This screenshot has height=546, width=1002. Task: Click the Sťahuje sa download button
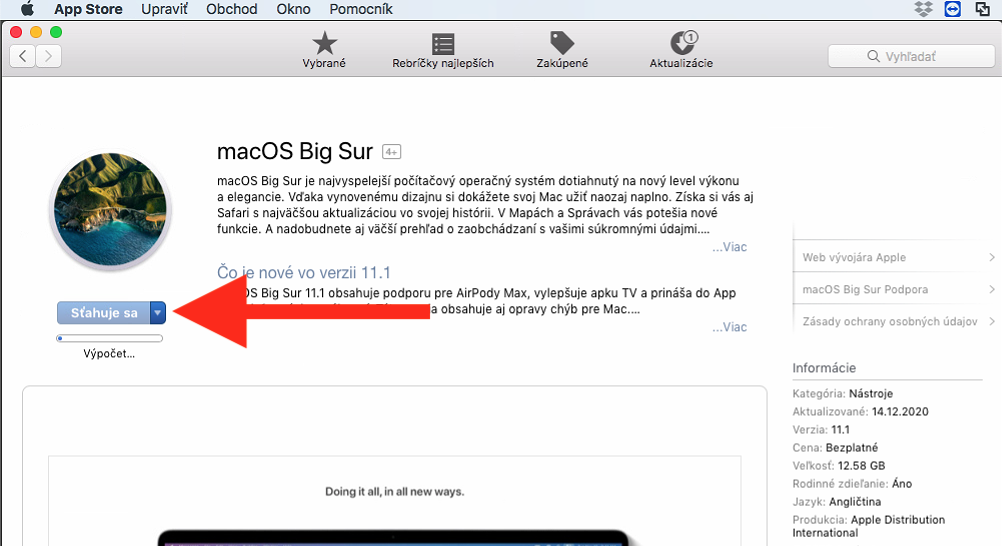click(103, 313)
